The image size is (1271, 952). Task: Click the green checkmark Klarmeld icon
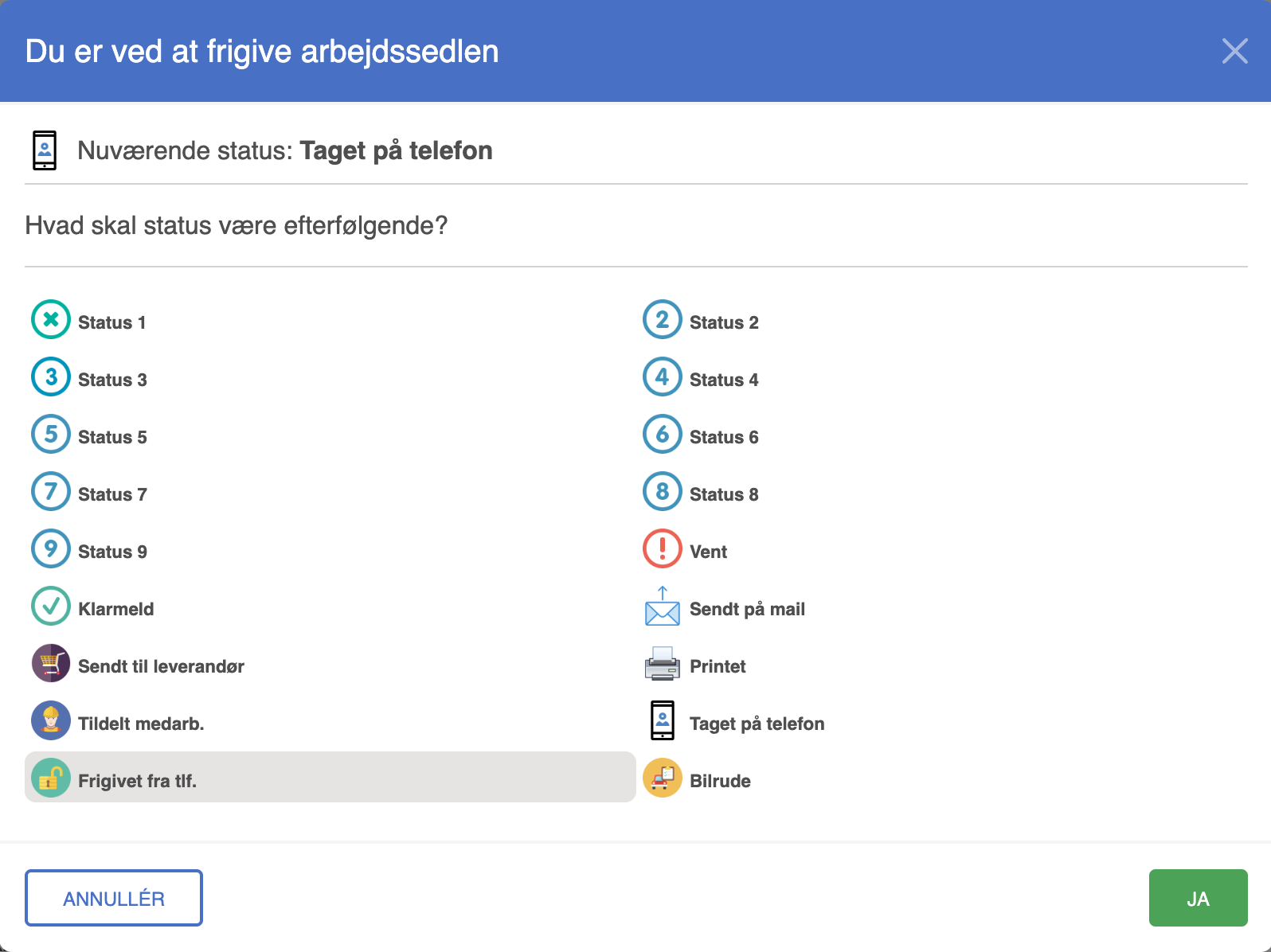51,607
